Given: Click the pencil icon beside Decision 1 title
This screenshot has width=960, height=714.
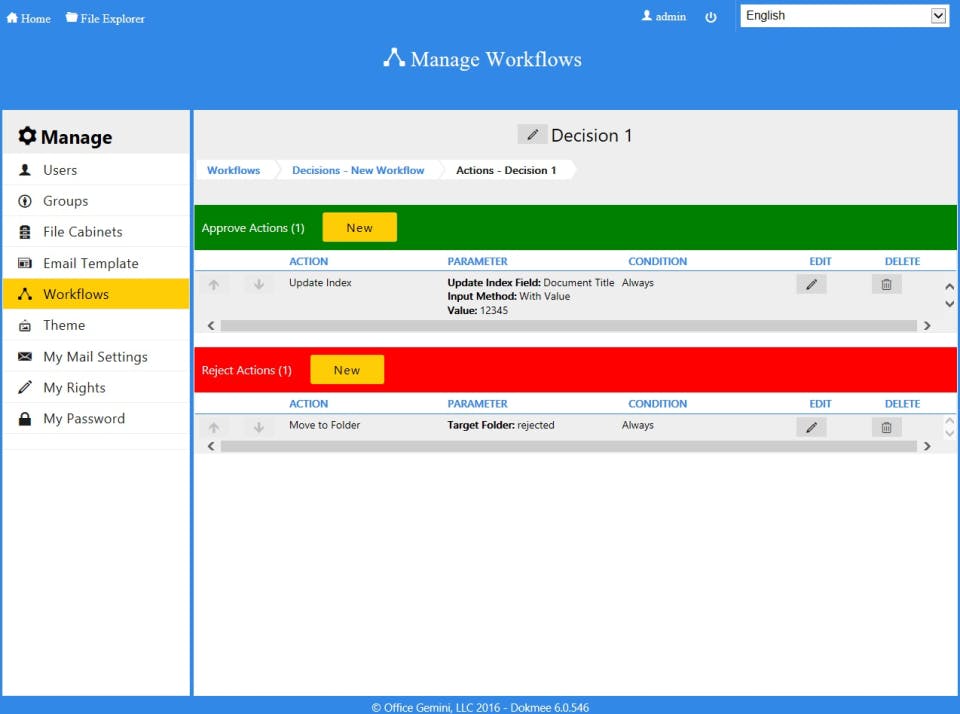Looking at the screenshot, I should tap(532, 135).
